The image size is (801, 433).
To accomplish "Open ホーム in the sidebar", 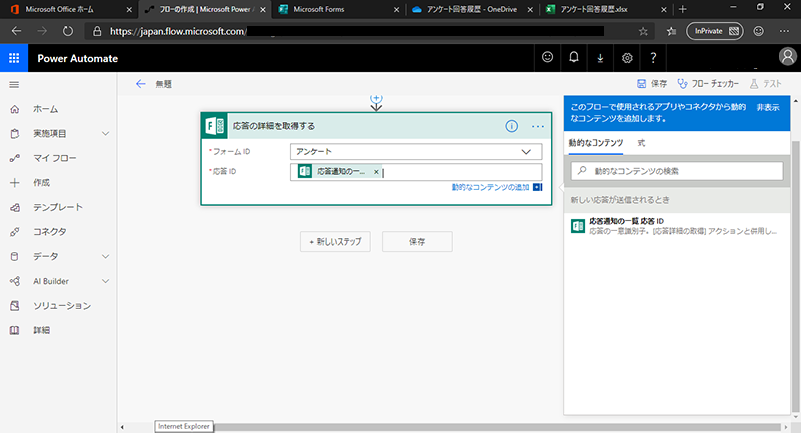I will pyautogui.click(x=45, y=109).
